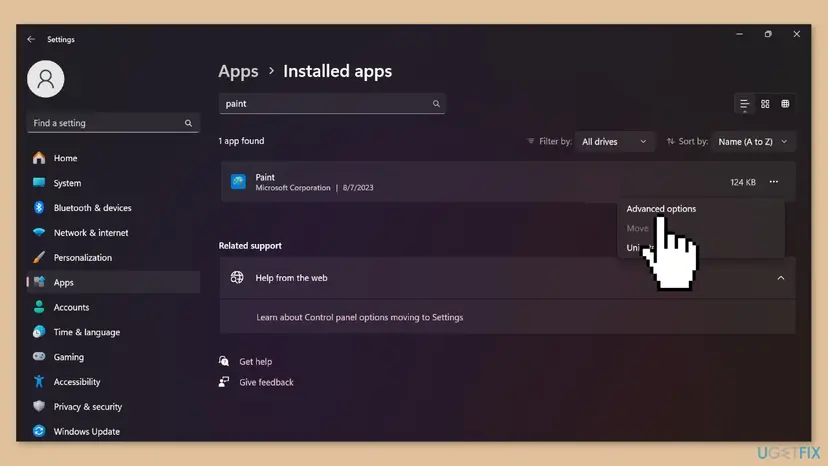This screenshot has height=466, width=828.
Task: Close the Settings window
Action: pos(796,34)
